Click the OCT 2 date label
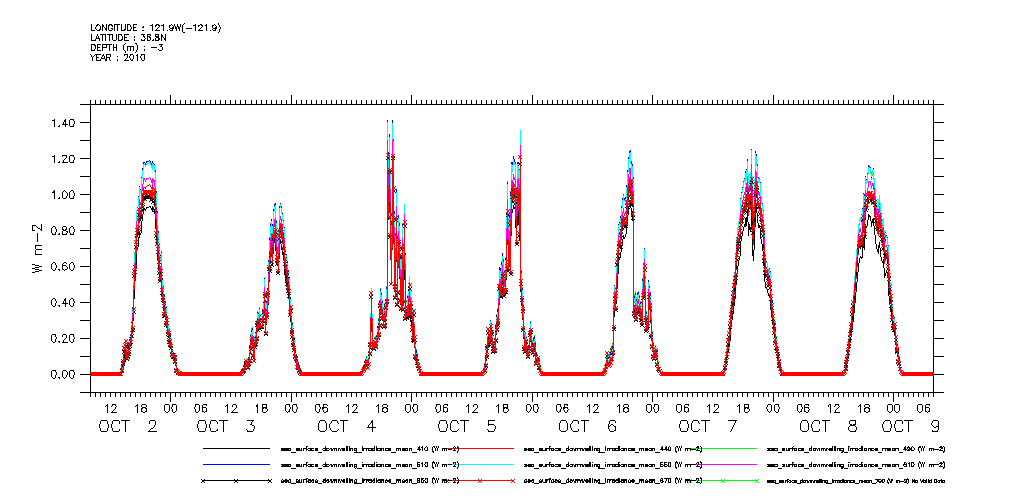Image resolution: width=1009 pixels, height=504 pixels. tap(128, 426)
